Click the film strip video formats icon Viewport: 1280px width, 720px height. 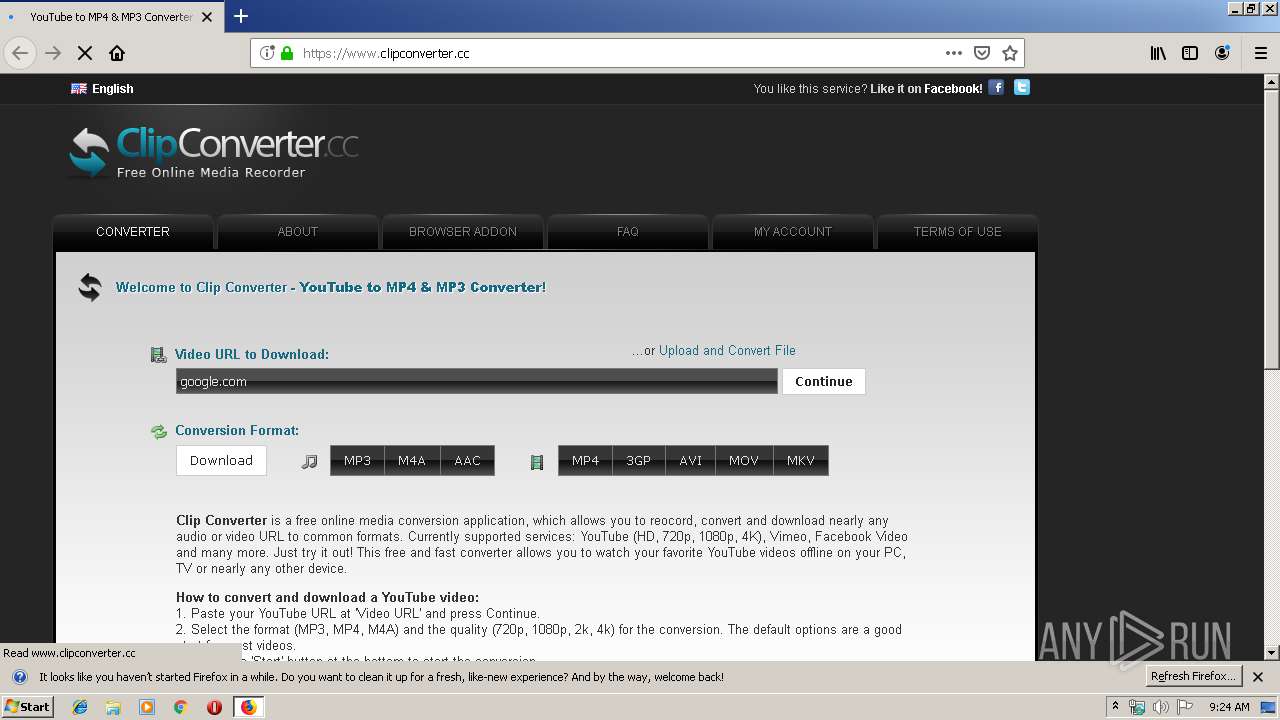point(537,462)
